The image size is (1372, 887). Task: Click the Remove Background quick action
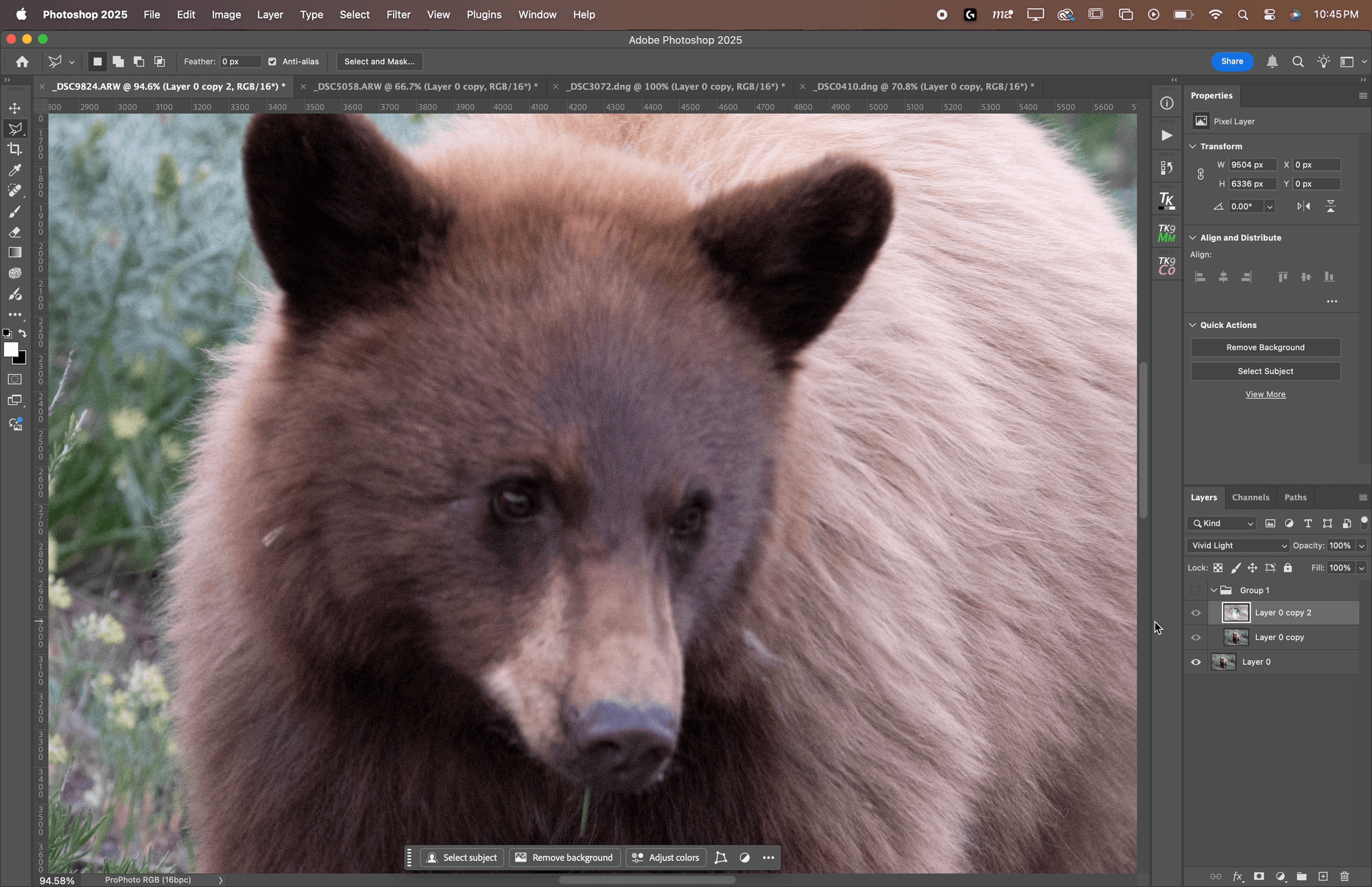click(1265, 347)
